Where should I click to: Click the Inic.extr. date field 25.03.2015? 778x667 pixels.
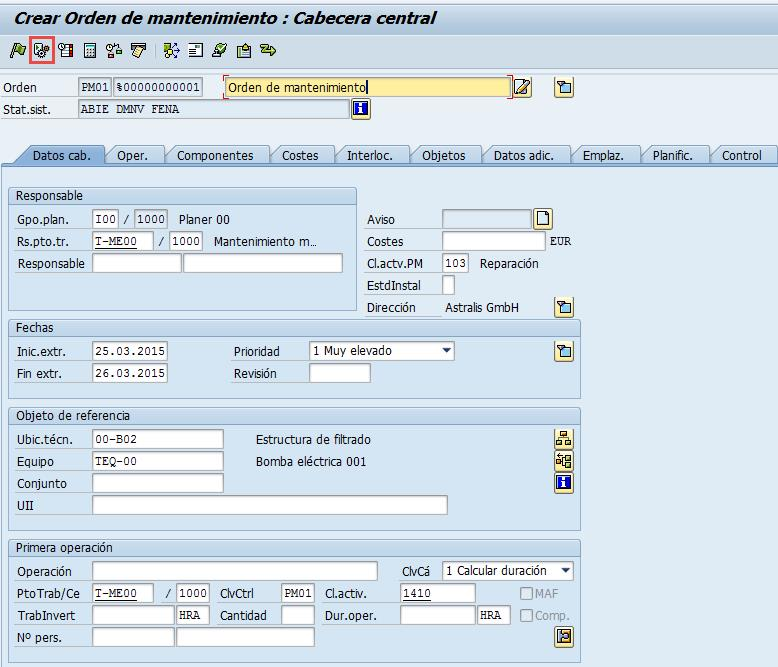130,351
